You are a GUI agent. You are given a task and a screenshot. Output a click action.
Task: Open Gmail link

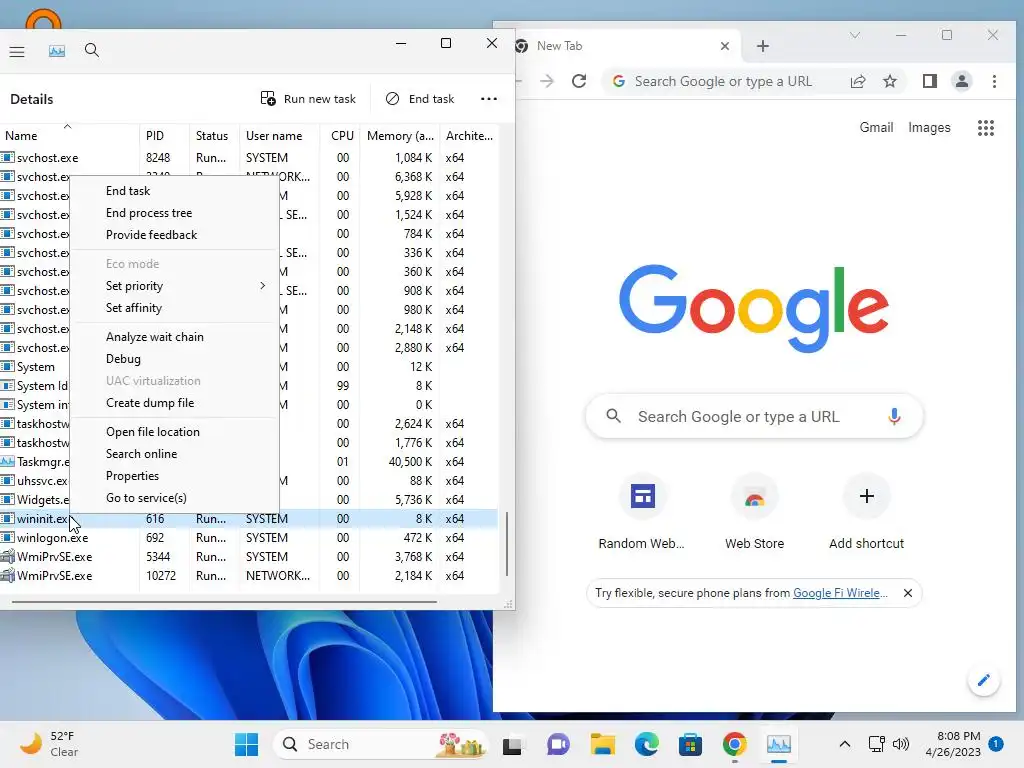(x=876, y=127)
